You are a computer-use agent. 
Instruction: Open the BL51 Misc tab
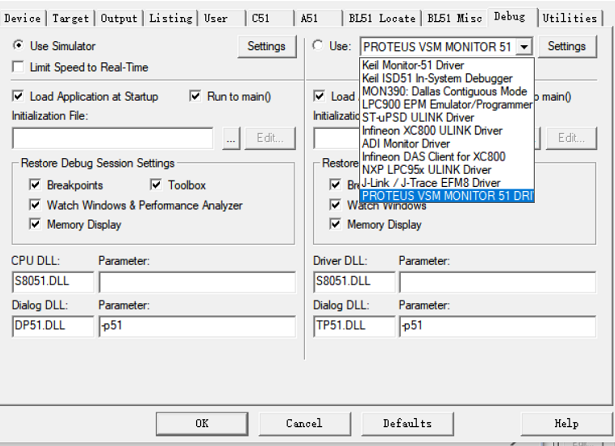pyautogui.click(x=455, y=18)
